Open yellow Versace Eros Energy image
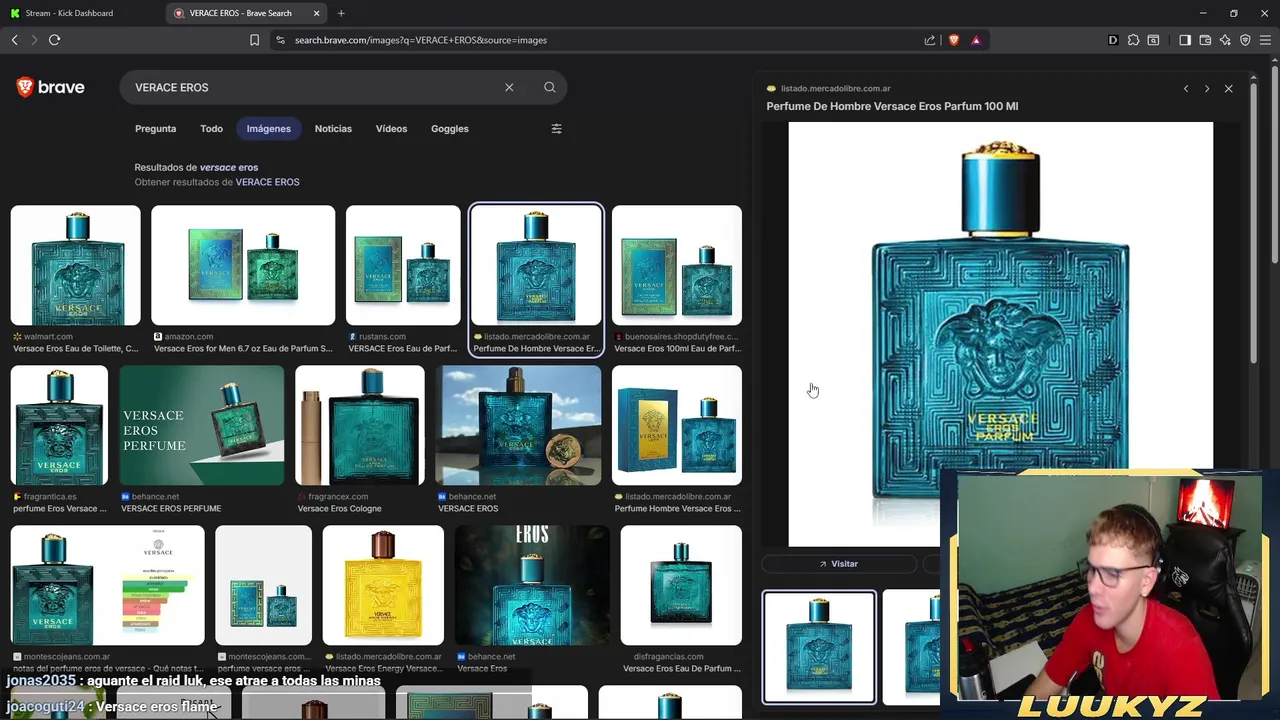The height and width of the screenshot is (720, 1280). pyautogui.click(x=383, y=585)
